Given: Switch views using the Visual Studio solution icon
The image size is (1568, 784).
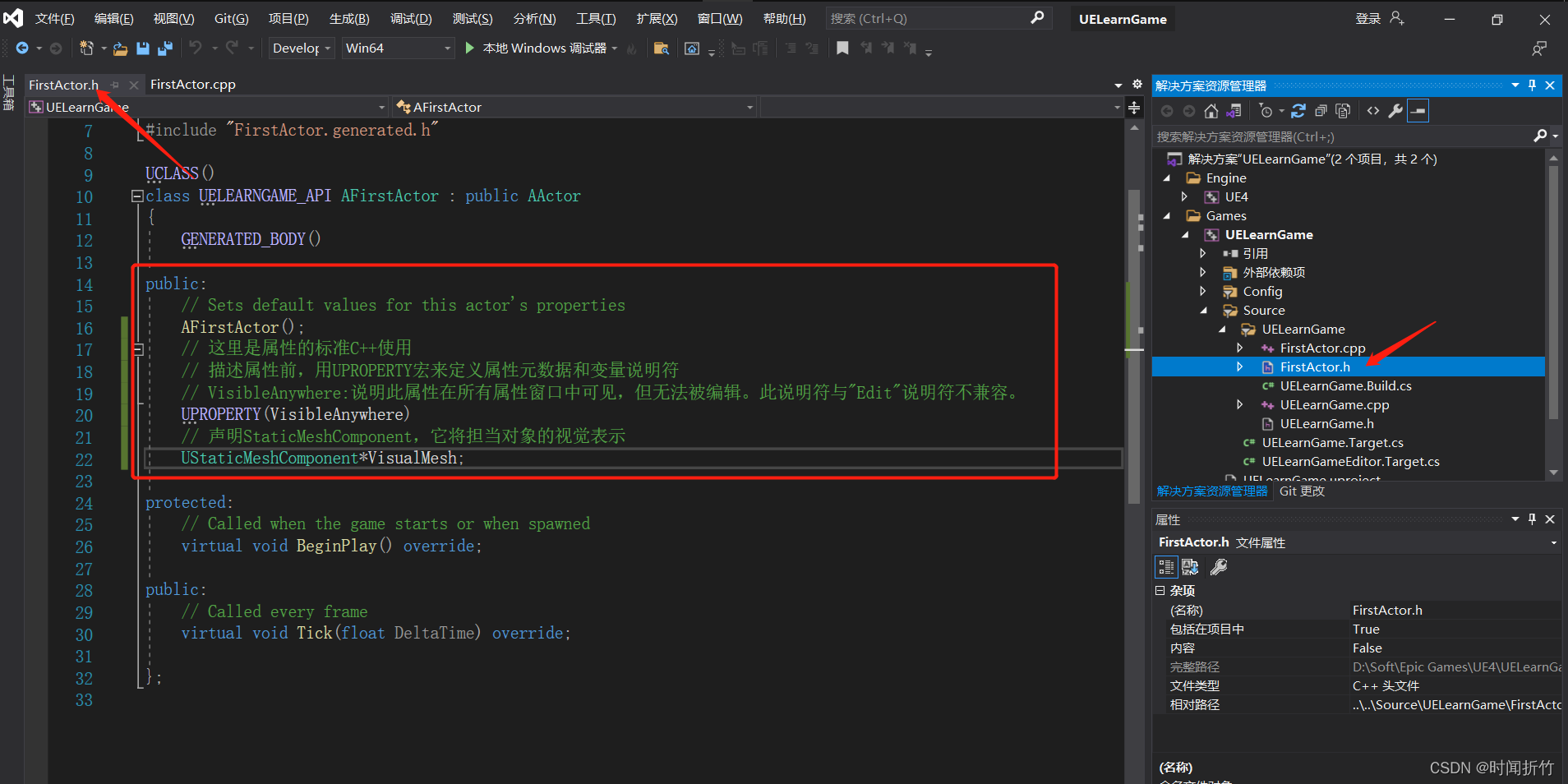Looking at the screenshot, I should [x=1234, y=111].
